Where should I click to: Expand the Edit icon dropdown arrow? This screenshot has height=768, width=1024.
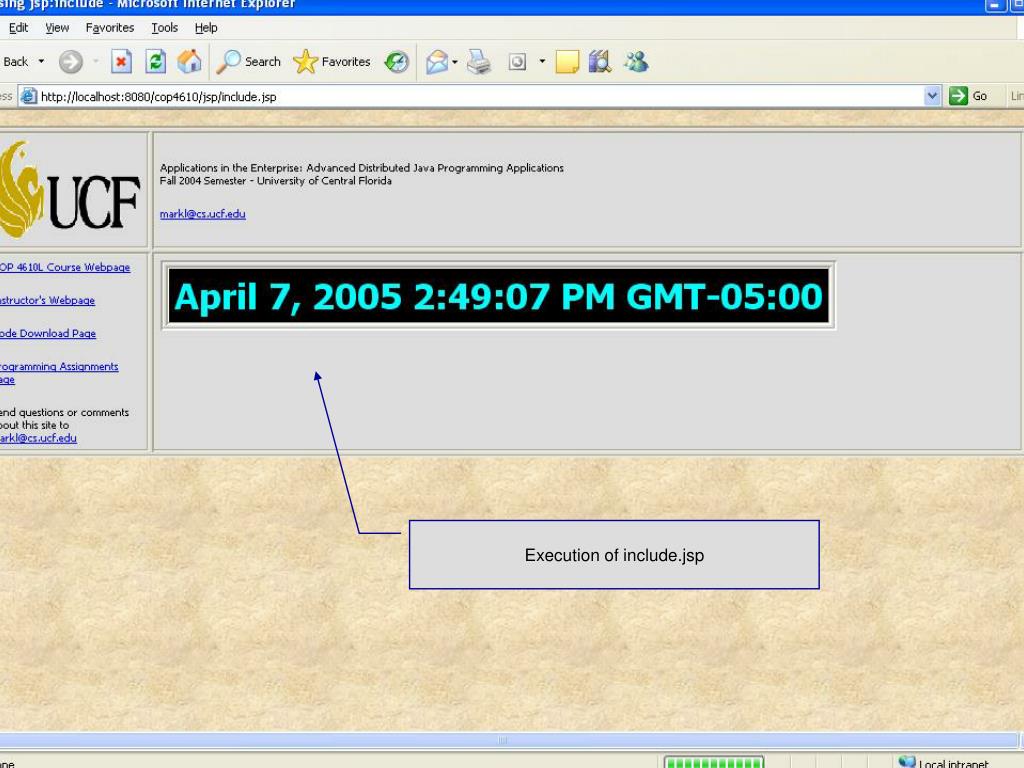[542, 62]
